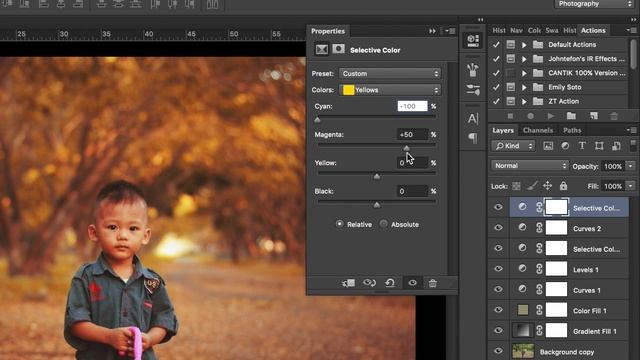The image size is (640, 360).
Task: Filter layers by adjustment layer icon
Action: click(565, 146)
